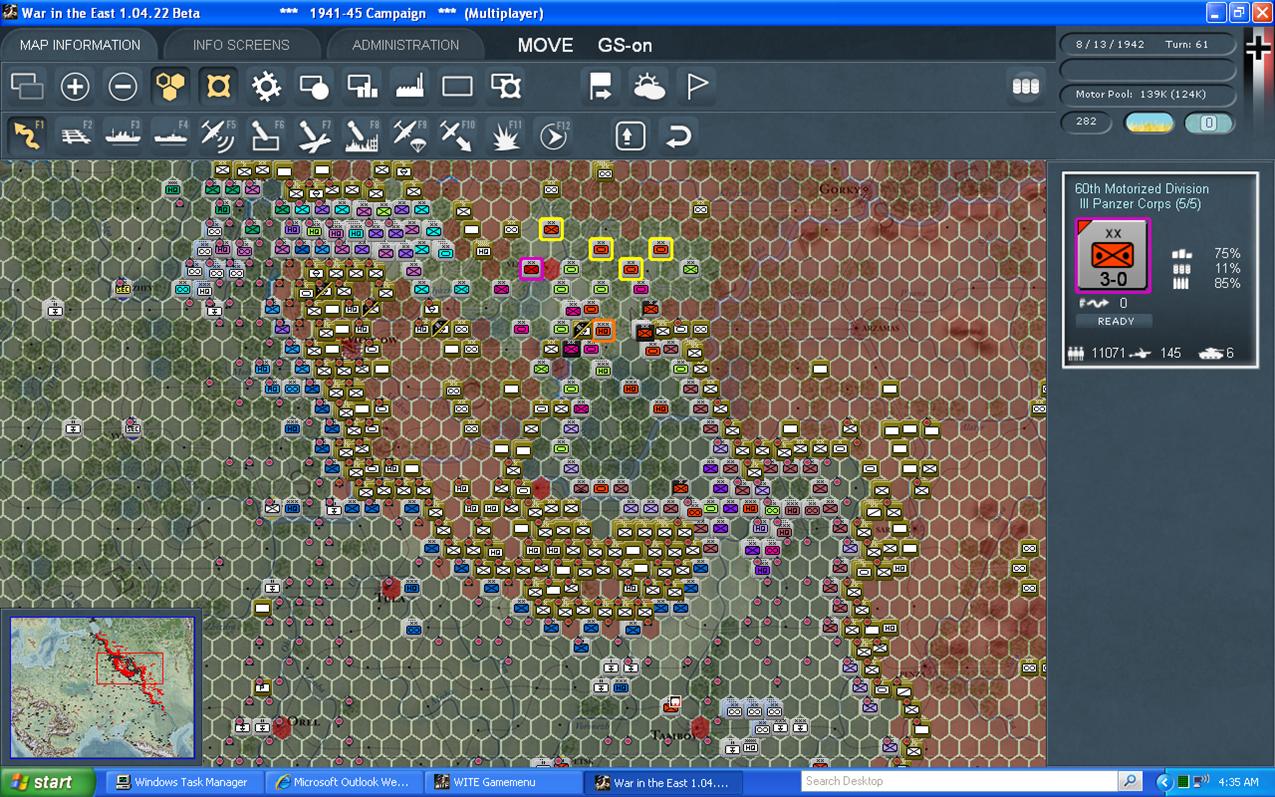
Task: Click the minimap overview in corner
Action: pyautogui.click(x=102, y=686)
